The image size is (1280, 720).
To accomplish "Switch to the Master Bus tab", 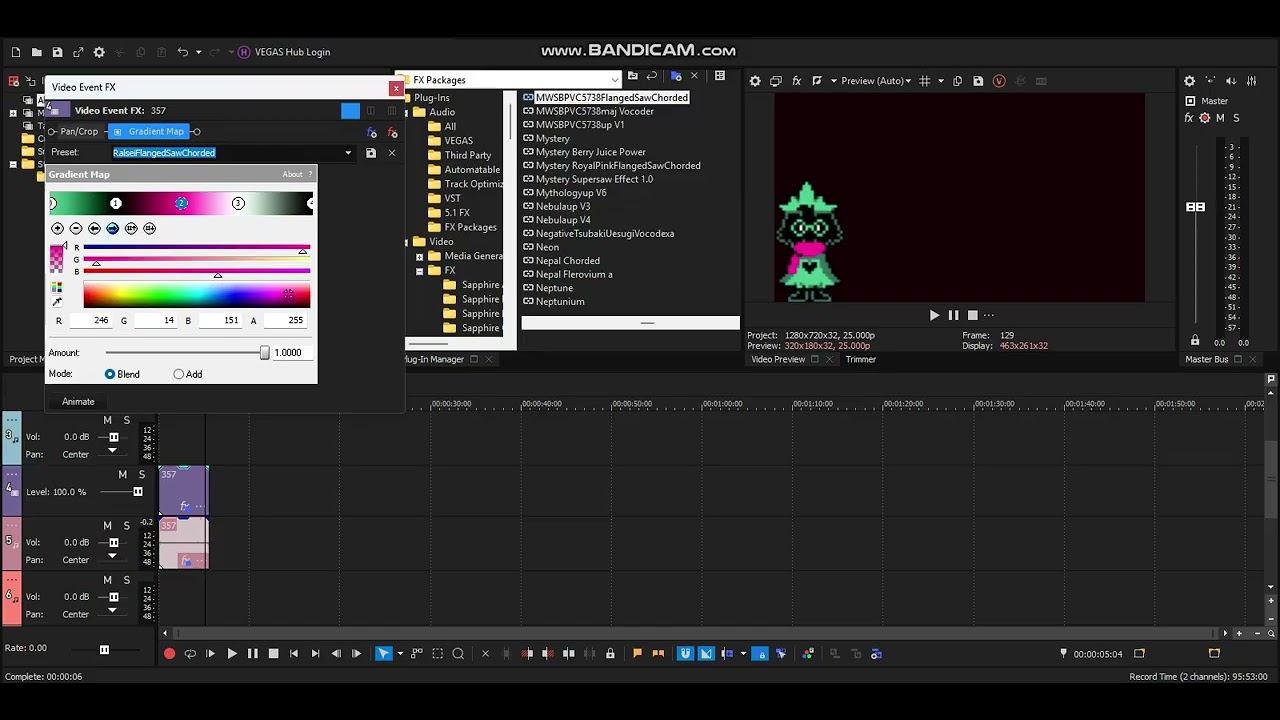I will pyautogui.click(x=1207, y=359).
